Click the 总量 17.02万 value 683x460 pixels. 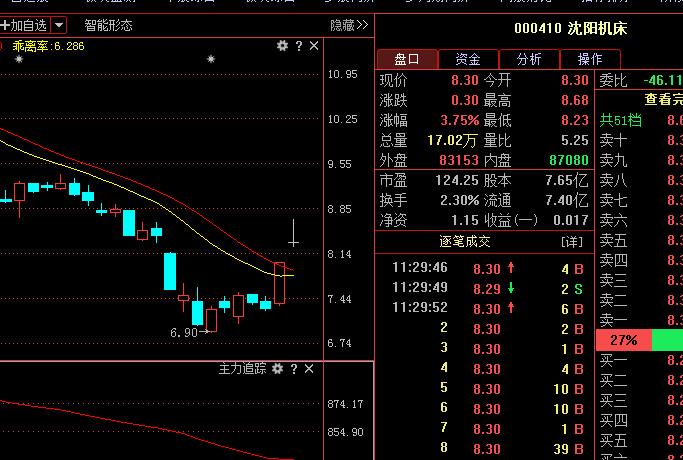point(452,140)
